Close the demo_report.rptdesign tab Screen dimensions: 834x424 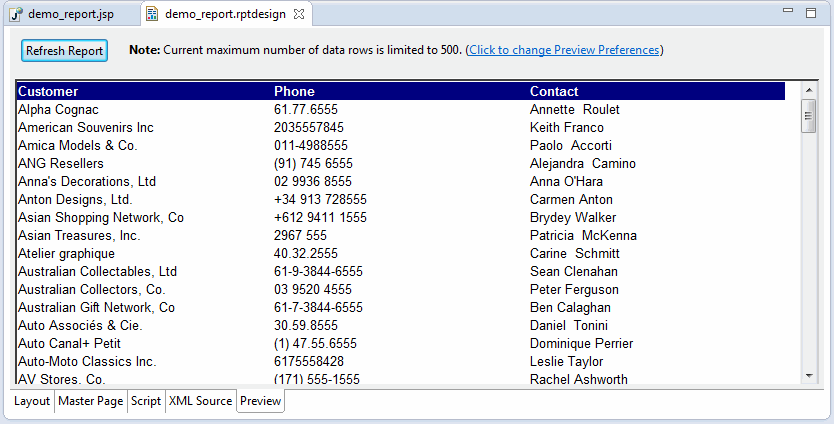pos(299,14)
